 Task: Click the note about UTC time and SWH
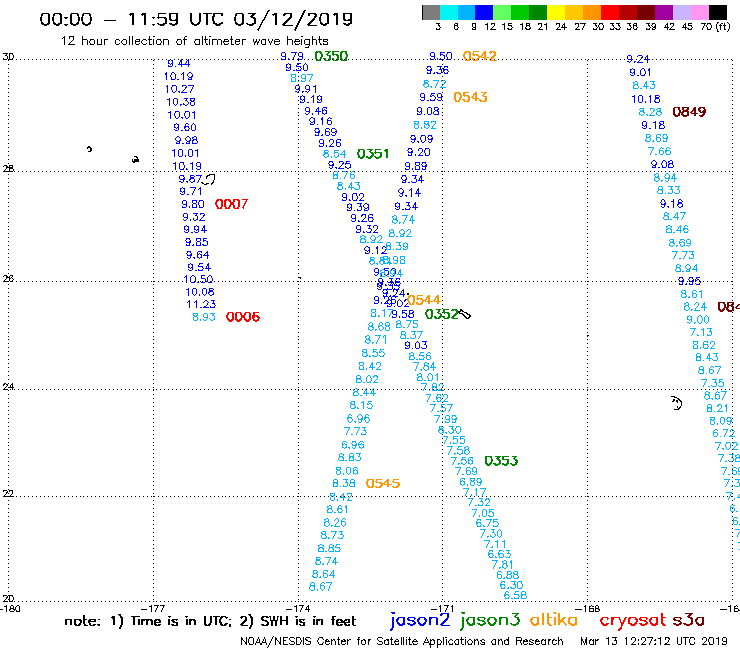(x=210, y=621)
